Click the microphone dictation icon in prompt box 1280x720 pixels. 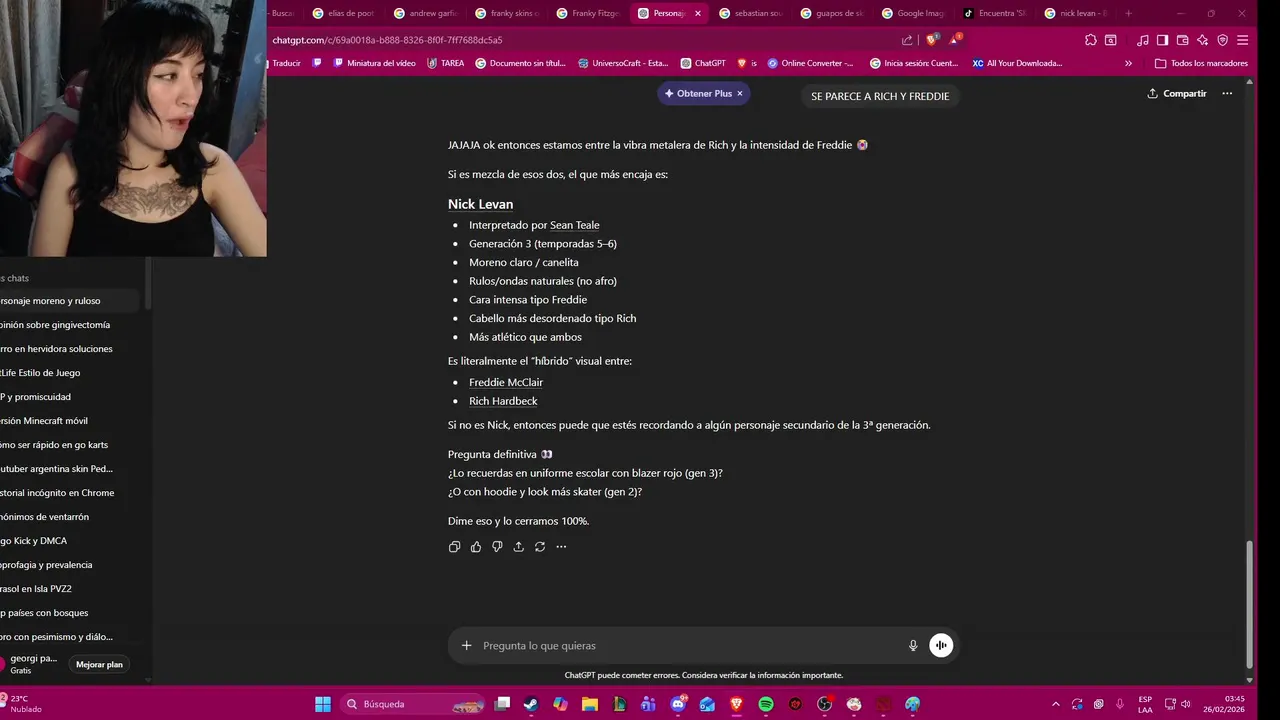click(x=913, y=646)
